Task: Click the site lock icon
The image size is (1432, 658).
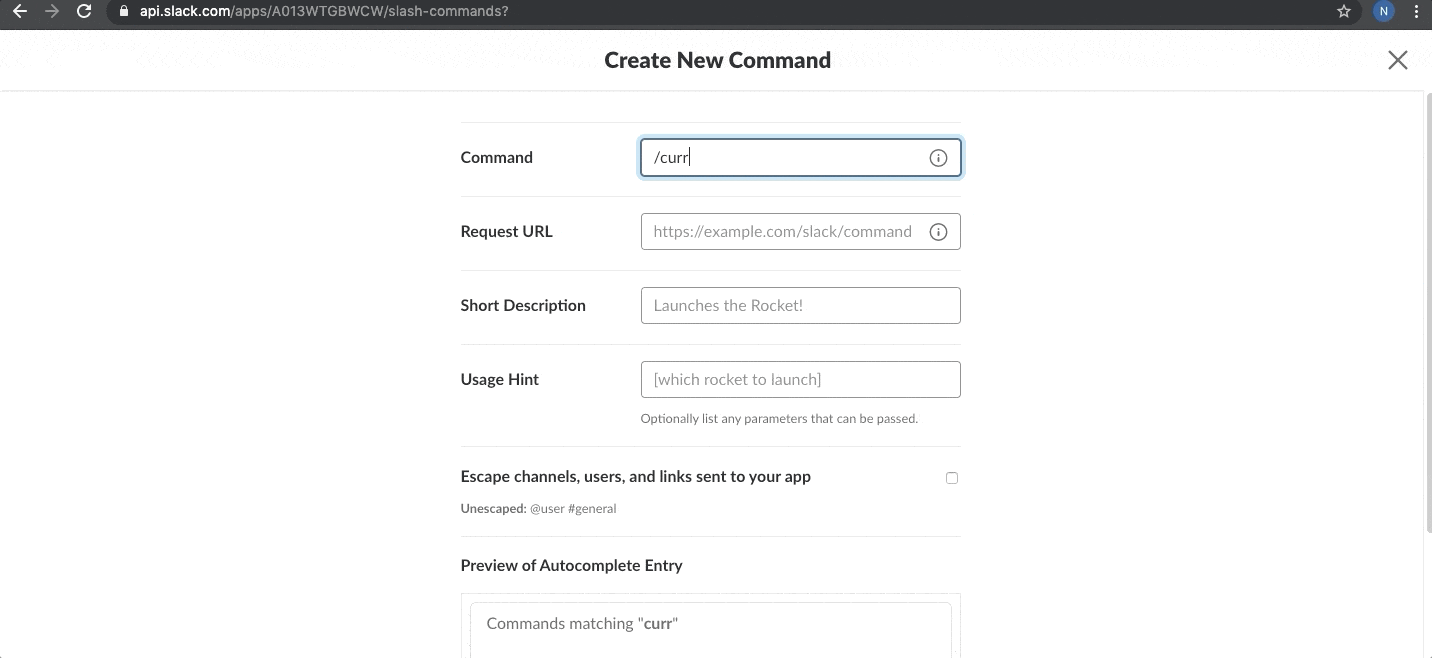Action: (124, 12)
